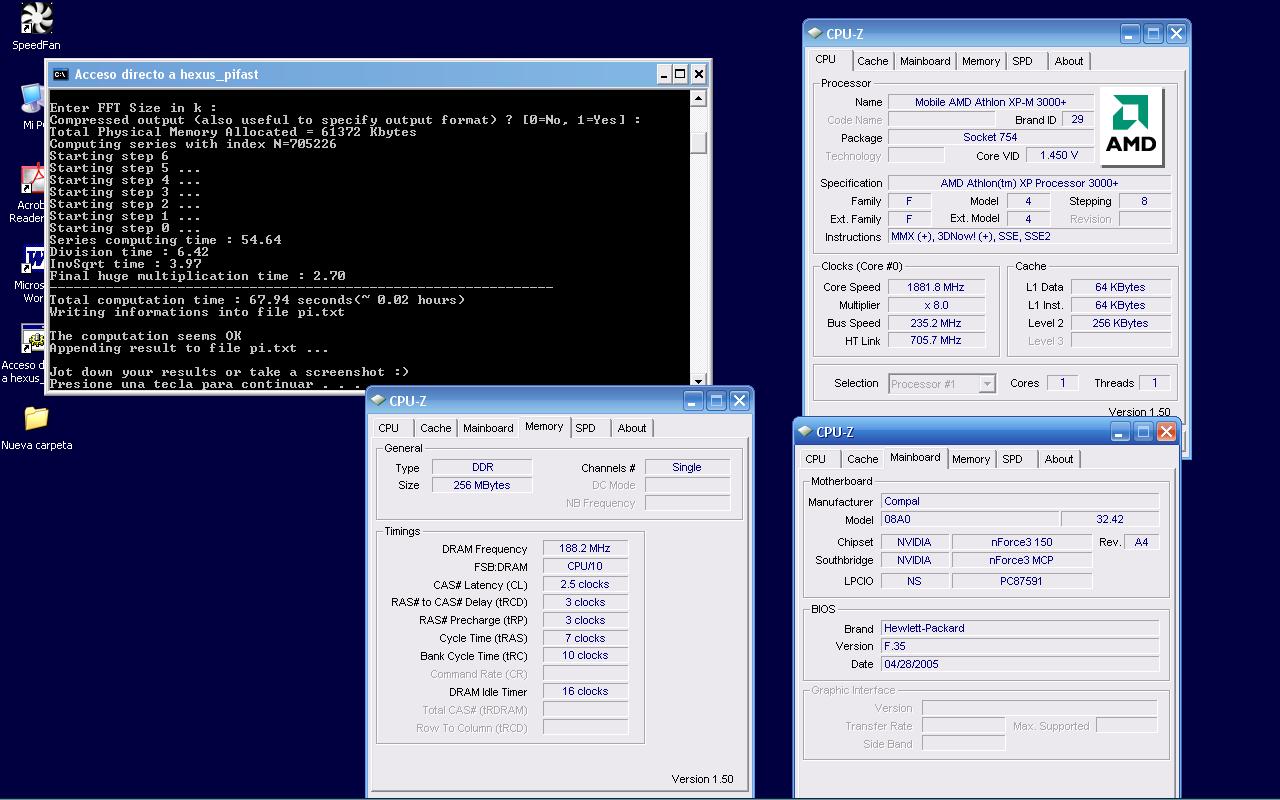Open About tab in top CPU-Z window
Screen dimensions: 1280x800
click(1069, 61)
